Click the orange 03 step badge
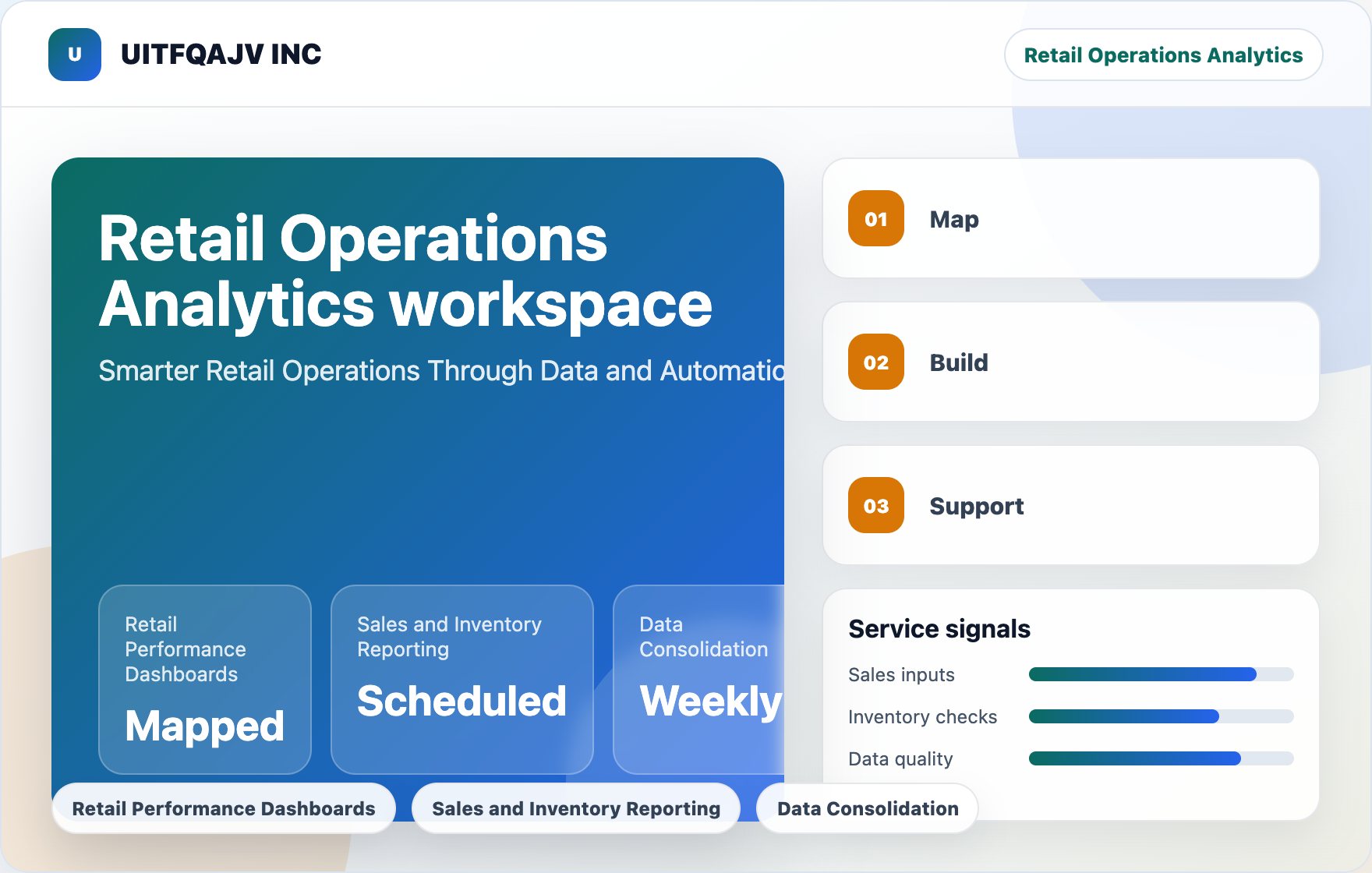 tap(876, 505)
